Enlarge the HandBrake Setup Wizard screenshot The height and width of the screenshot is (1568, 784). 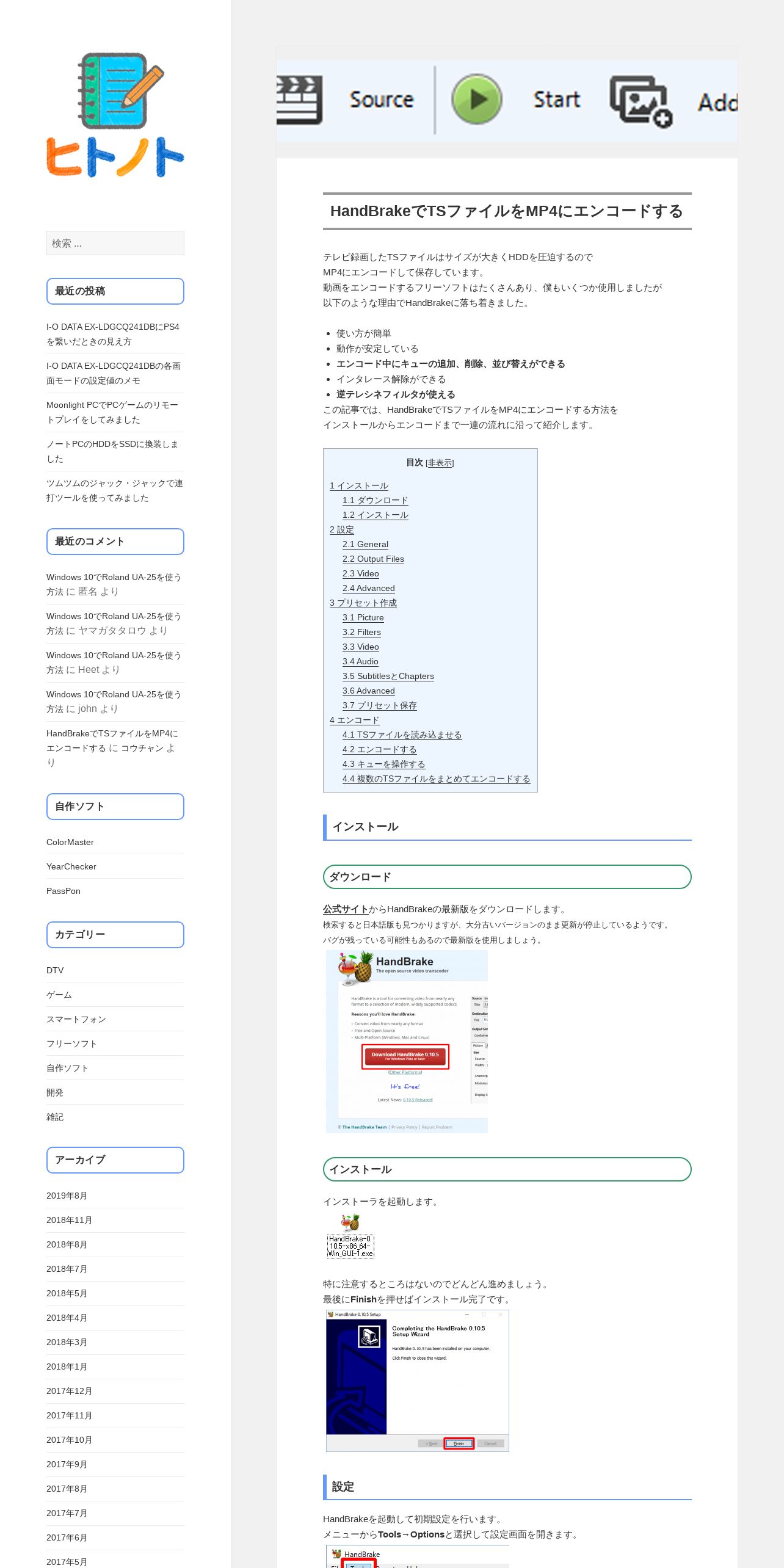(418, 1381)
